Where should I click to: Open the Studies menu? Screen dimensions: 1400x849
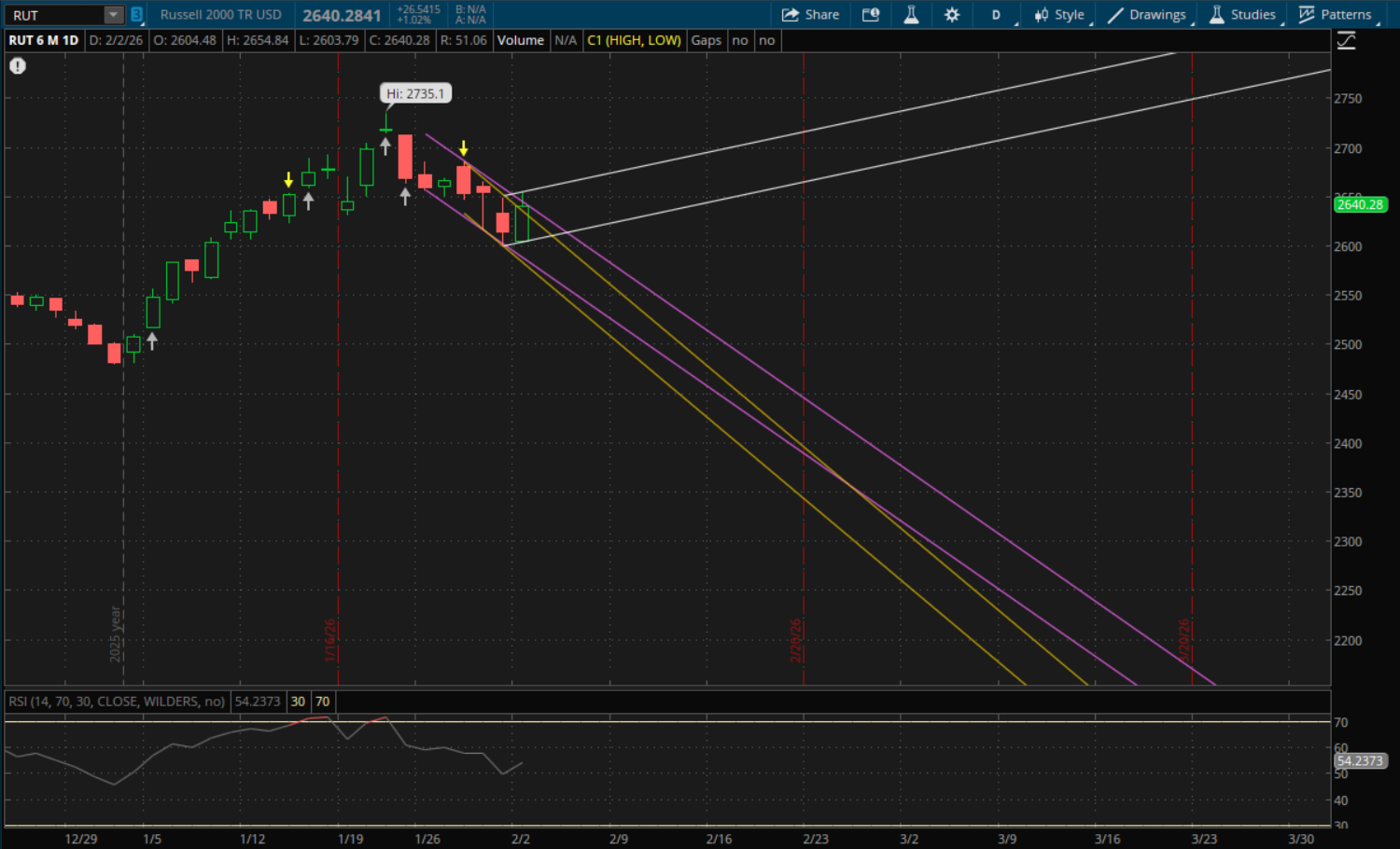coord(1243,15)
